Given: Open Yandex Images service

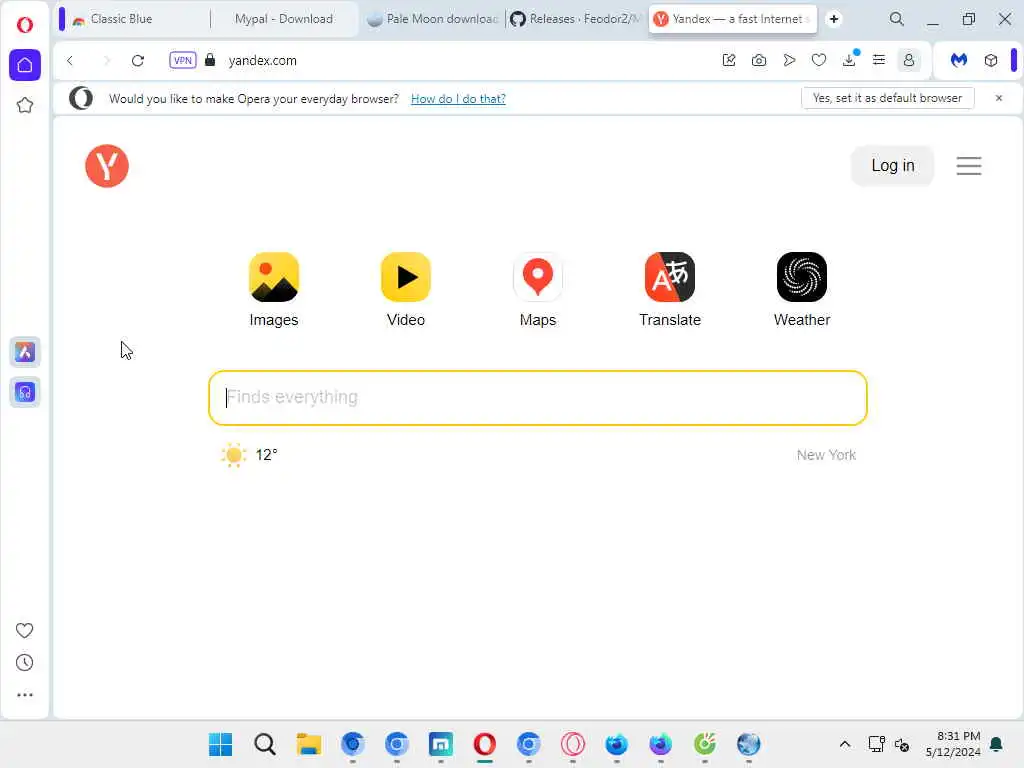Looking at the screenshot, I should tap(274, 289).
